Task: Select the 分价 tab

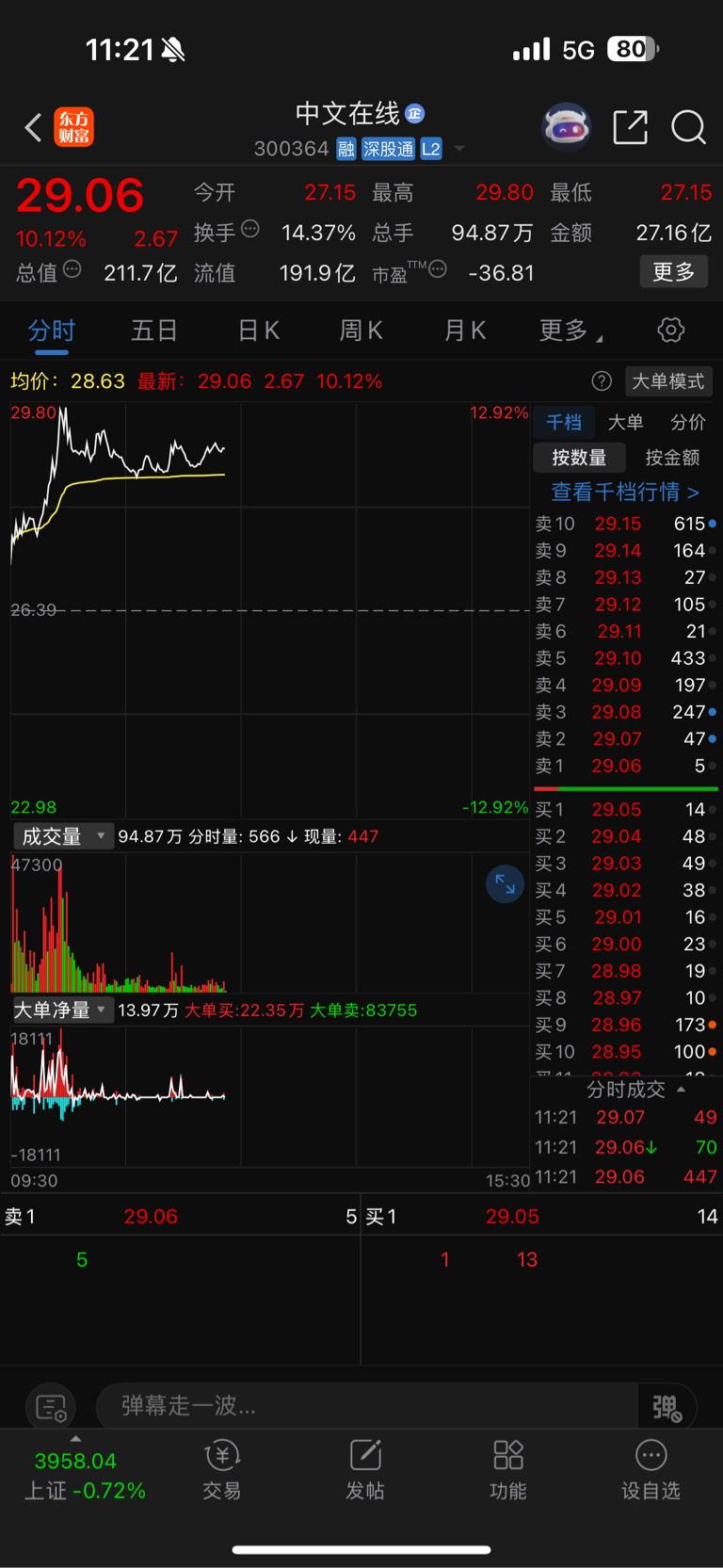Action: (x=687, y=423)
